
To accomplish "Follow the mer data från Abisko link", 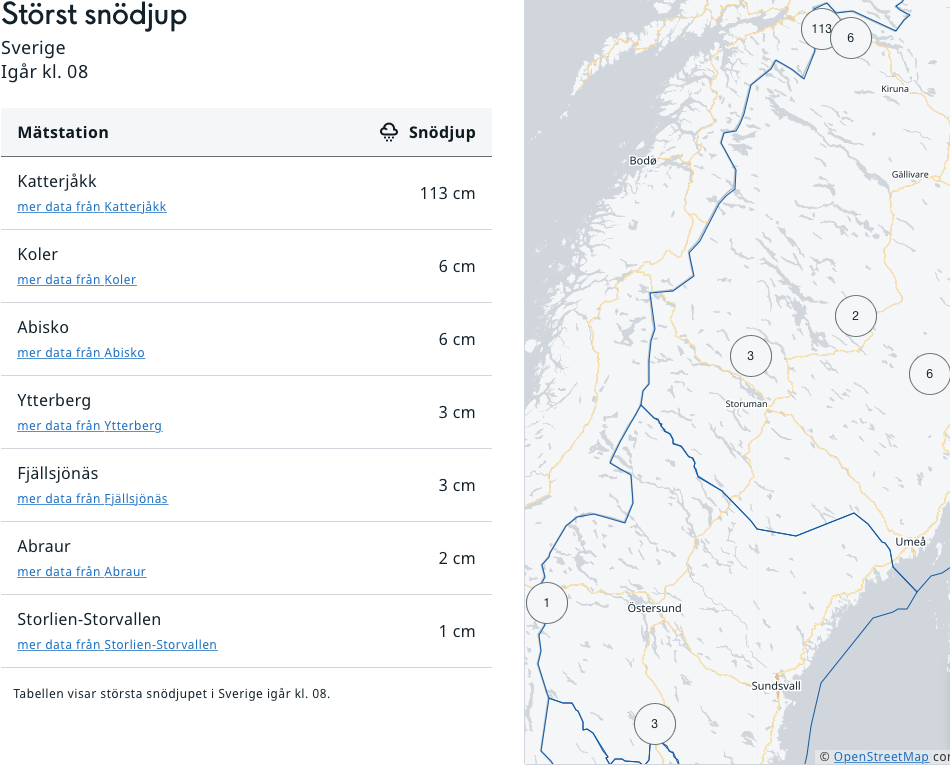I will point(81,353).
